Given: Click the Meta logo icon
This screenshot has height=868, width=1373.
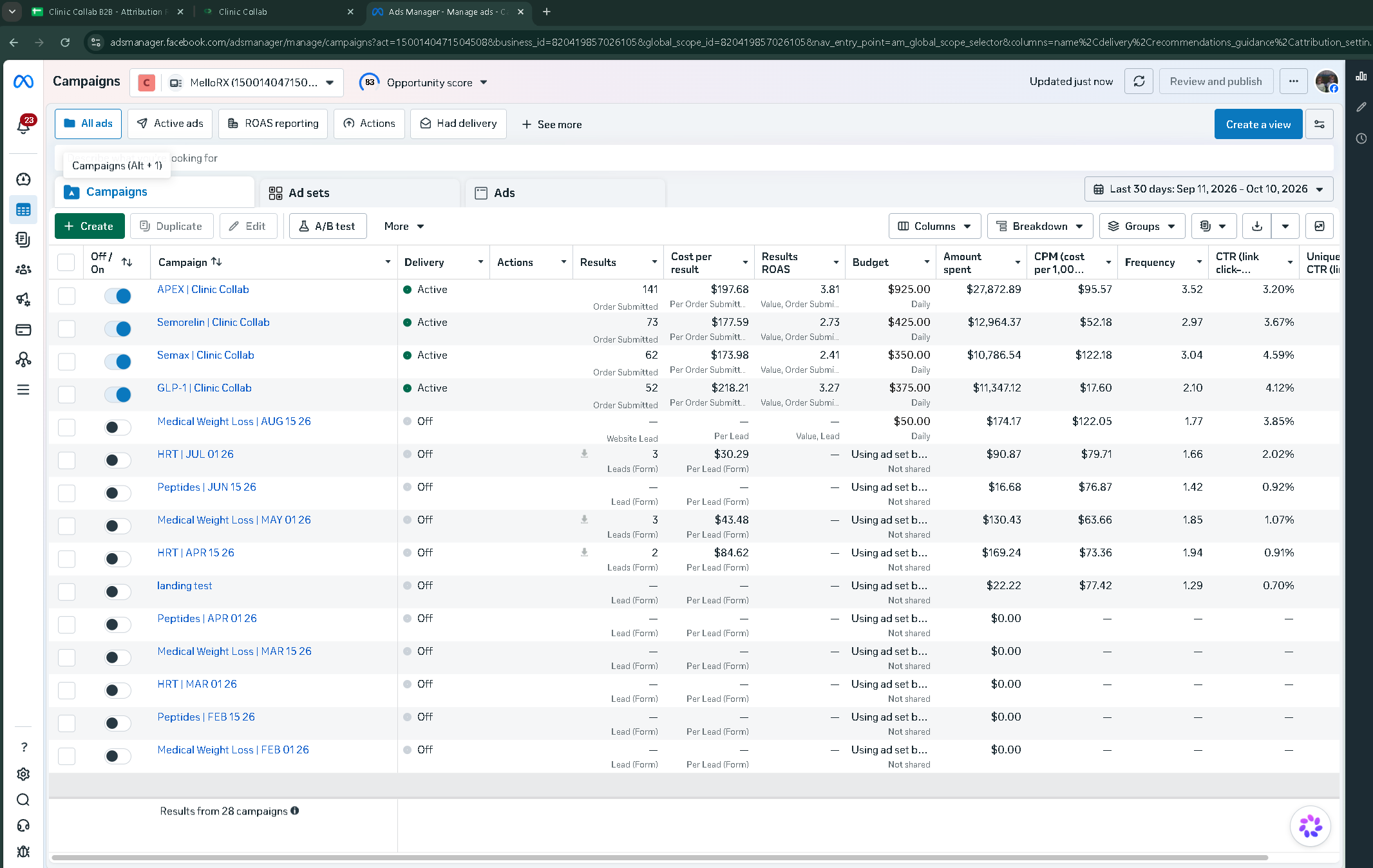Looking at the screenshot, I should pyautogui.click(x=23, y=82).
